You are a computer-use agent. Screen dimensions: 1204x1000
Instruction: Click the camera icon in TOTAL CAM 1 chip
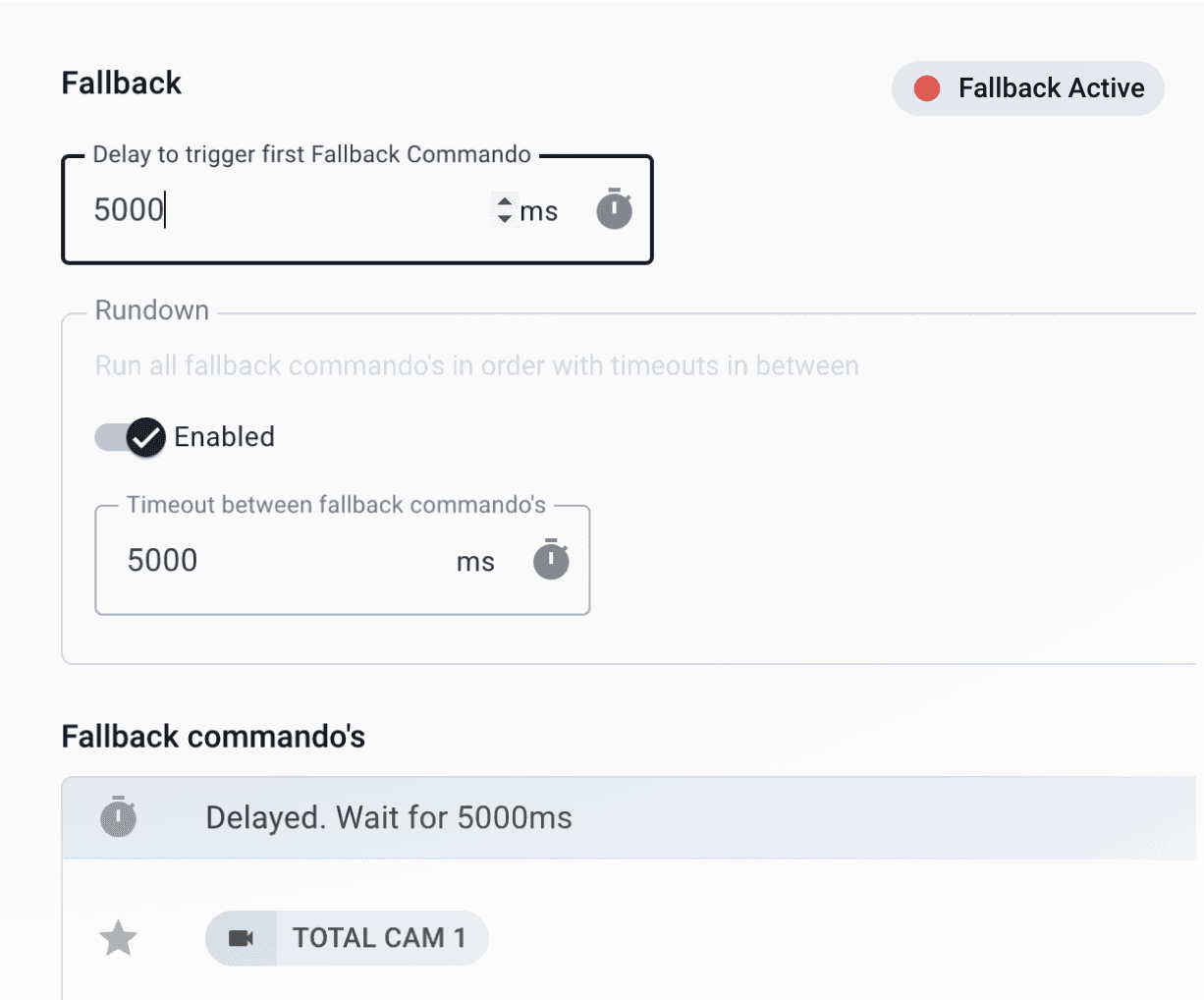click(241, 938)
